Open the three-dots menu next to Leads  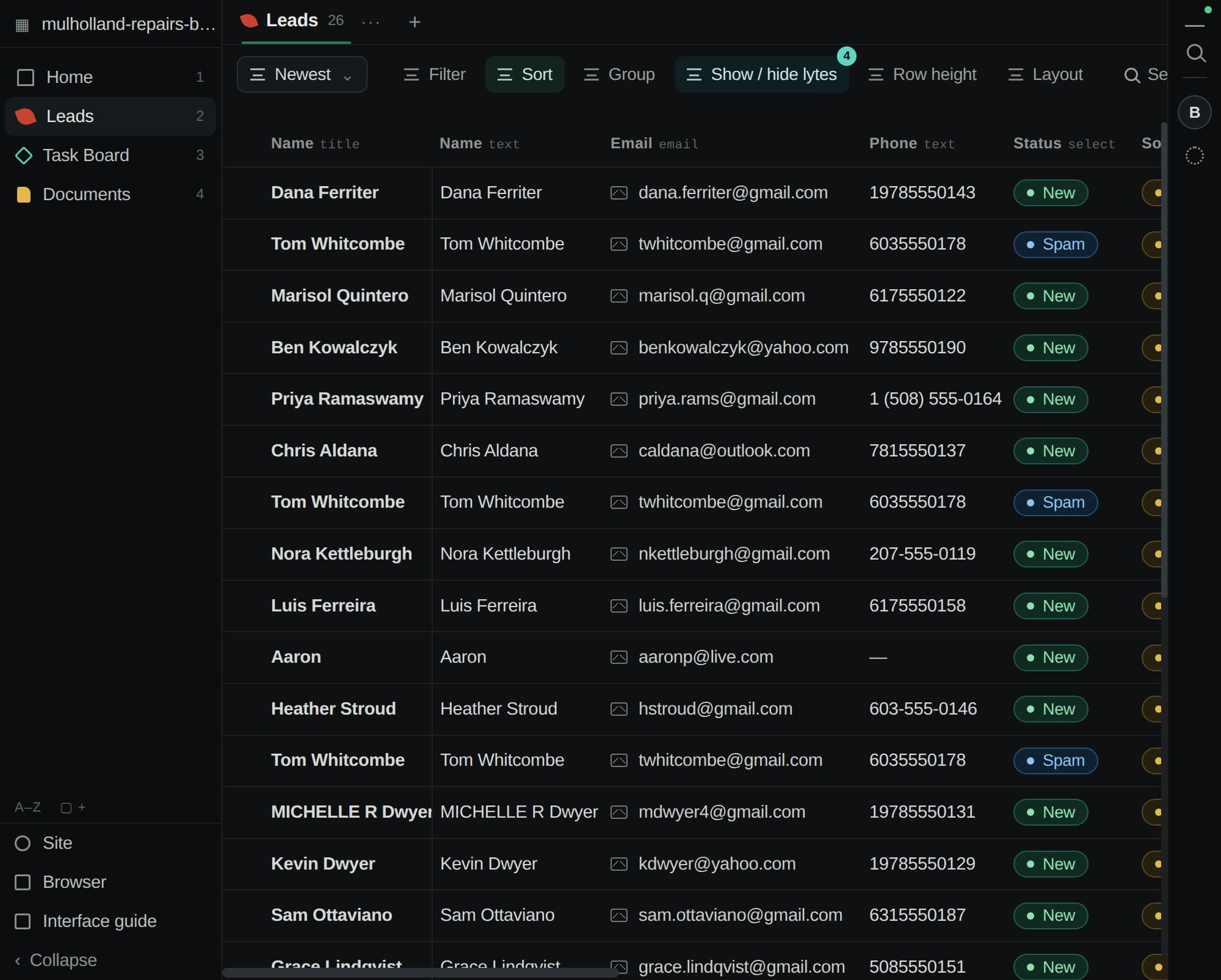pyautogui.click(x=371, y=22)
